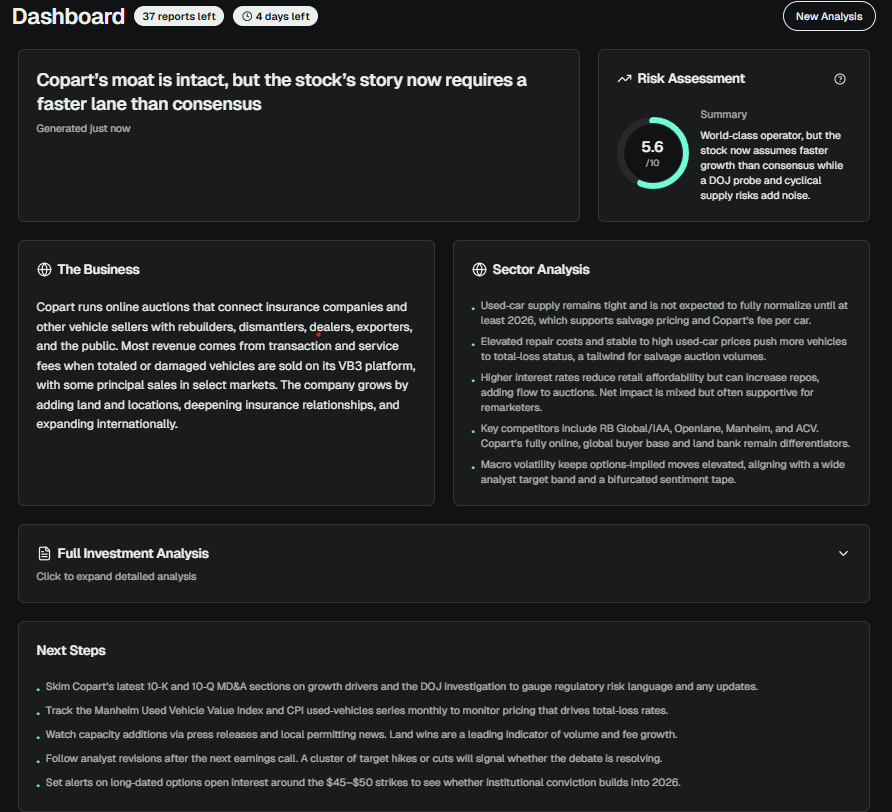Click the Risk Assessment heading
892x812 pixels.
[691, 79]
